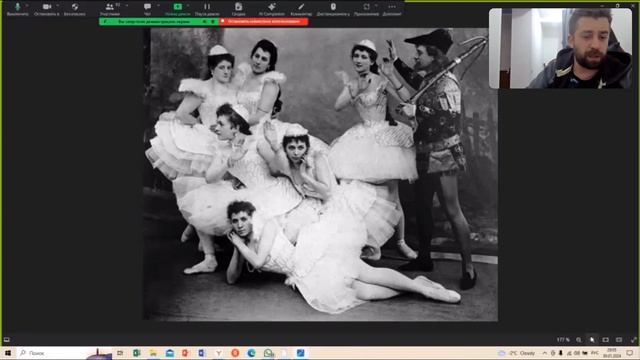Click the 177% zoom level indicator

point(563,340)
